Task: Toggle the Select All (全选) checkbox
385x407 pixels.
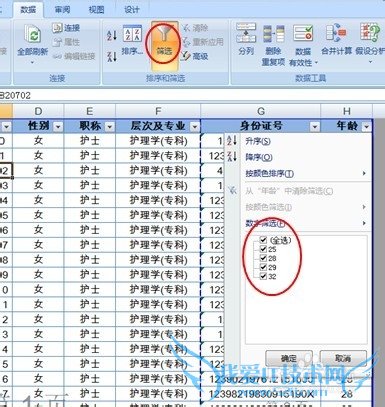Action: coord(263,240)
